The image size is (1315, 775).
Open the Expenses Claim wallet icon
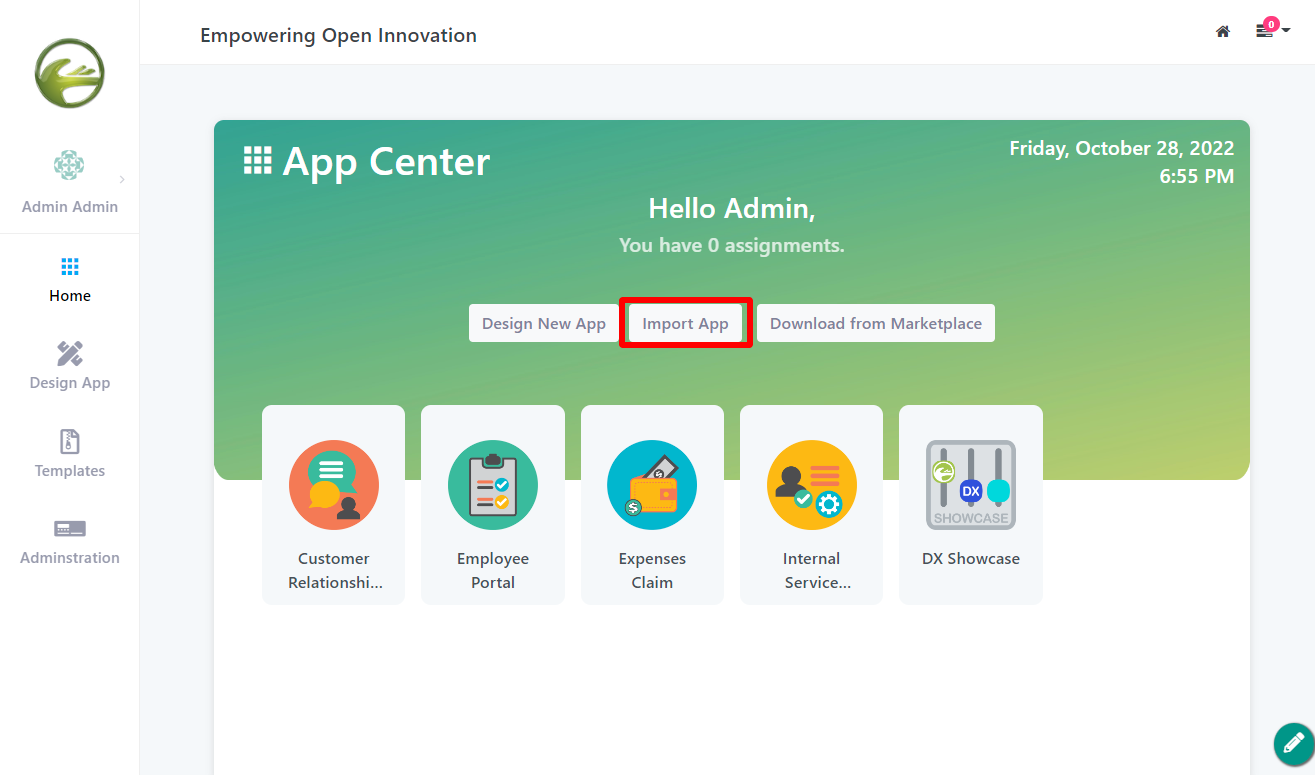tap(652, 485)
